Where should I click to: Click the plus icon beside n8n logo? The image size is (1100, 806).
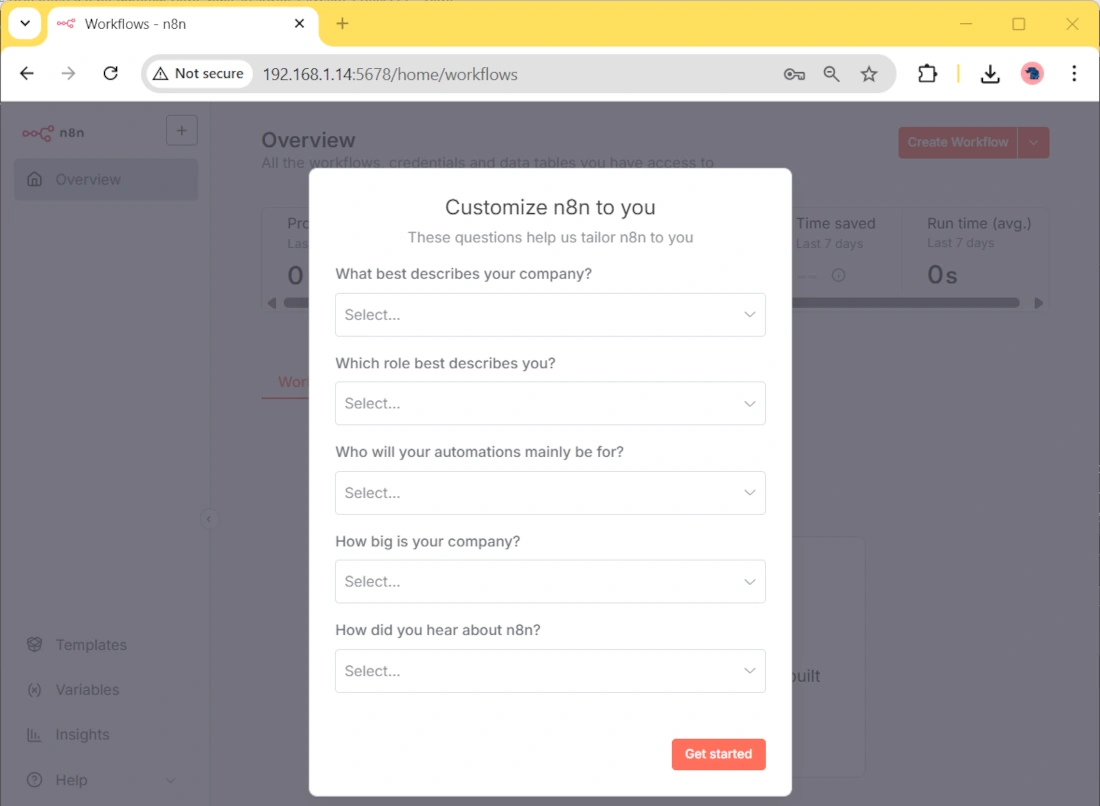point(181,131)
